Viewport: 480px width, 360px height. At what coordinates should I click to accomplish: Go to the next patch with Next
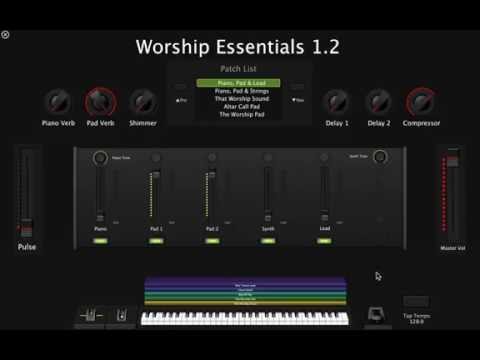point(298,100)
